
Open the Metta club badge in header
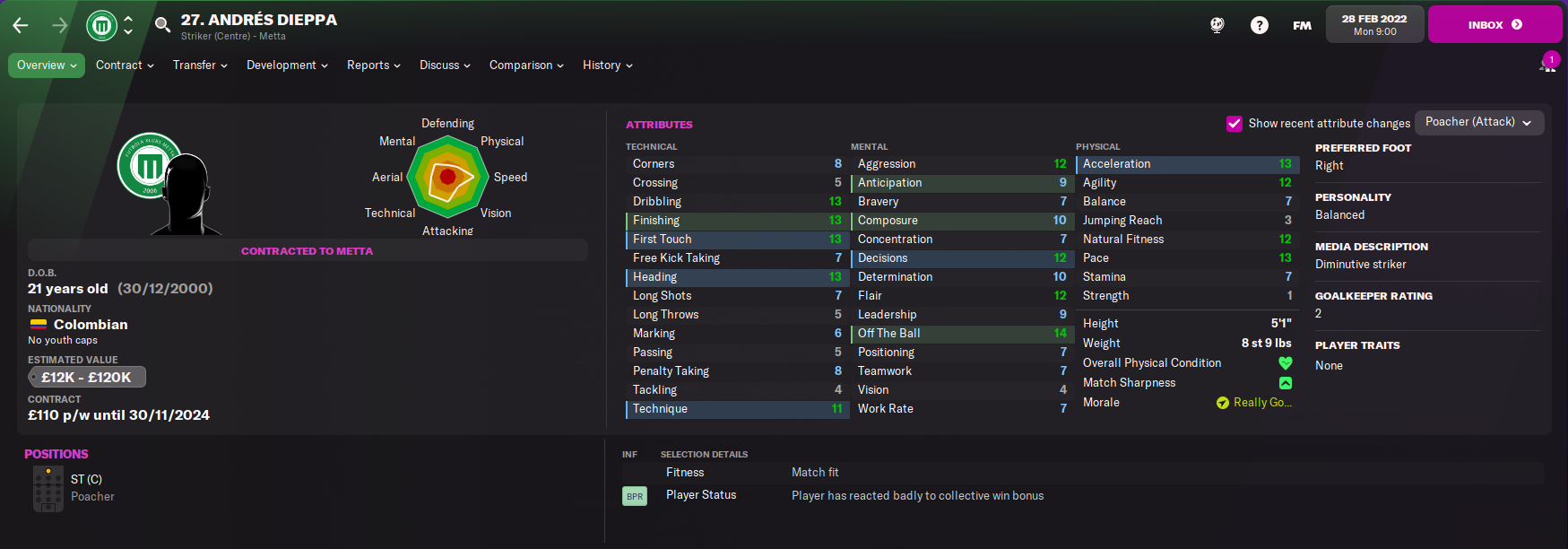pos(102,25)
